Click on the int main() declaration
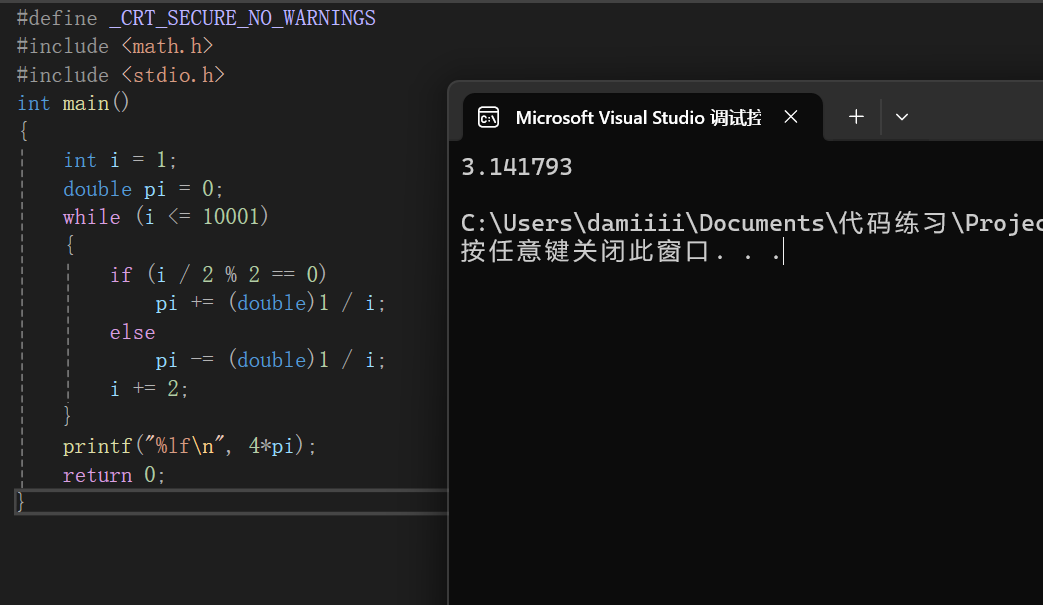This screenshot has height=605, width=1043. (74, 103)
